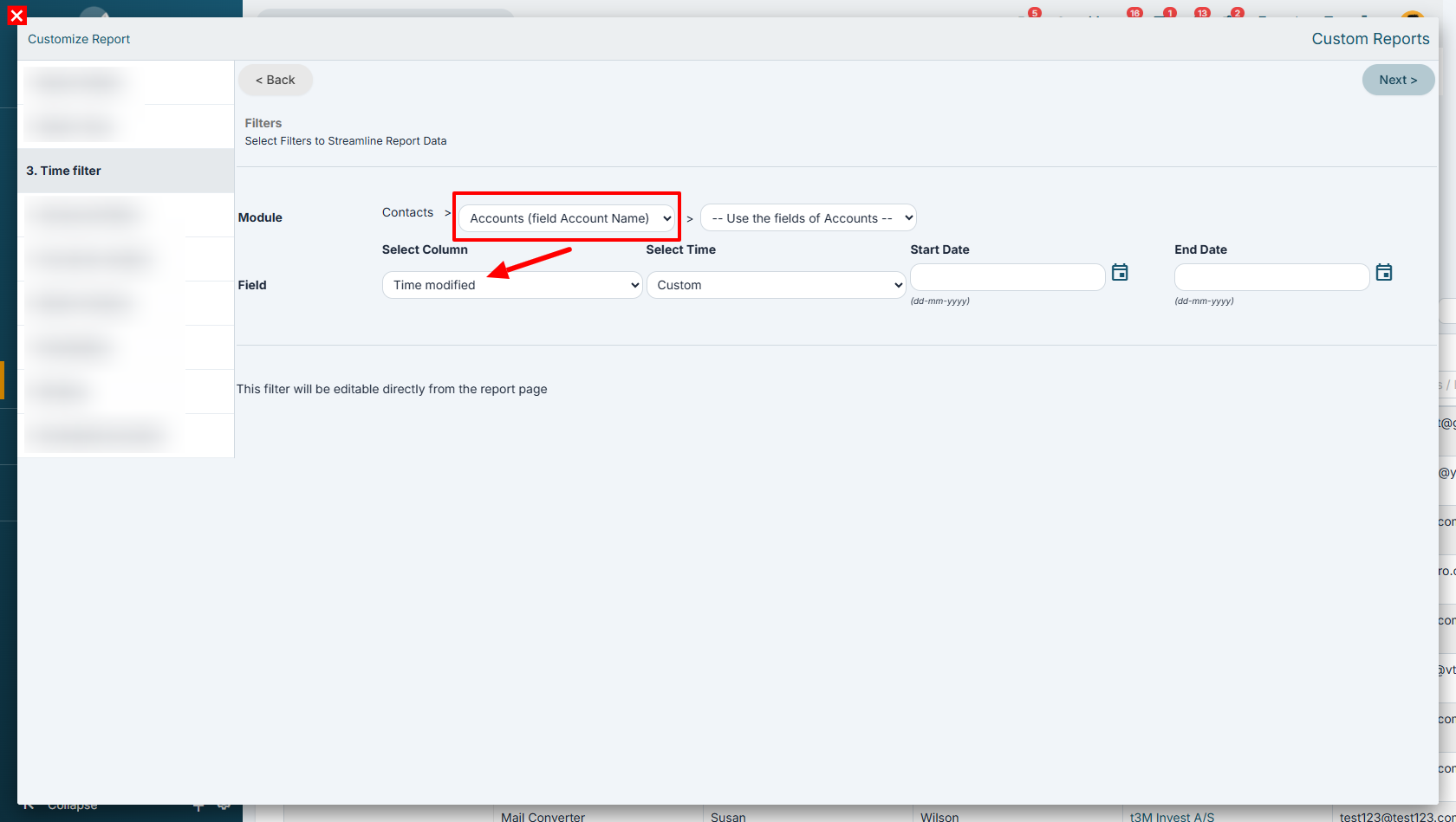Open the Start Date calendar picker
Screen dimensions: 1456x822
[x=1120, y=273]
